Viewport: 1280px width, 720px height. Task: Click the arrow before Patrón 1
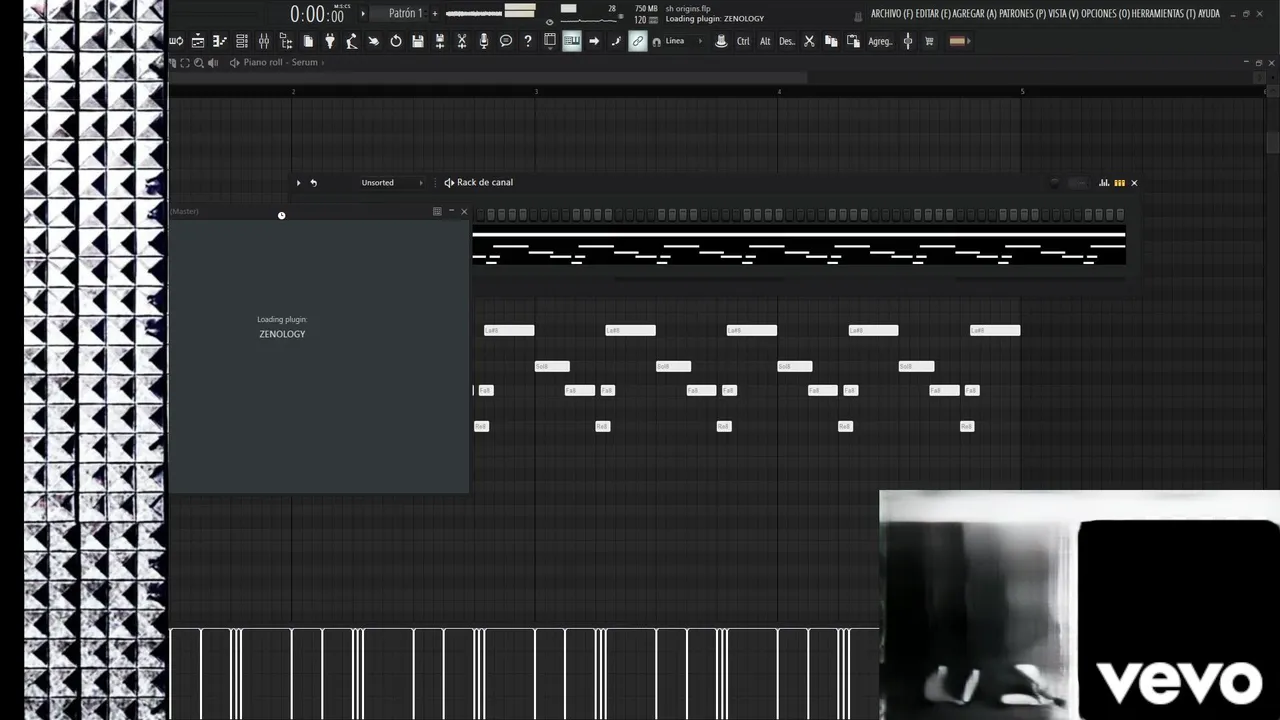coord(363,14)
